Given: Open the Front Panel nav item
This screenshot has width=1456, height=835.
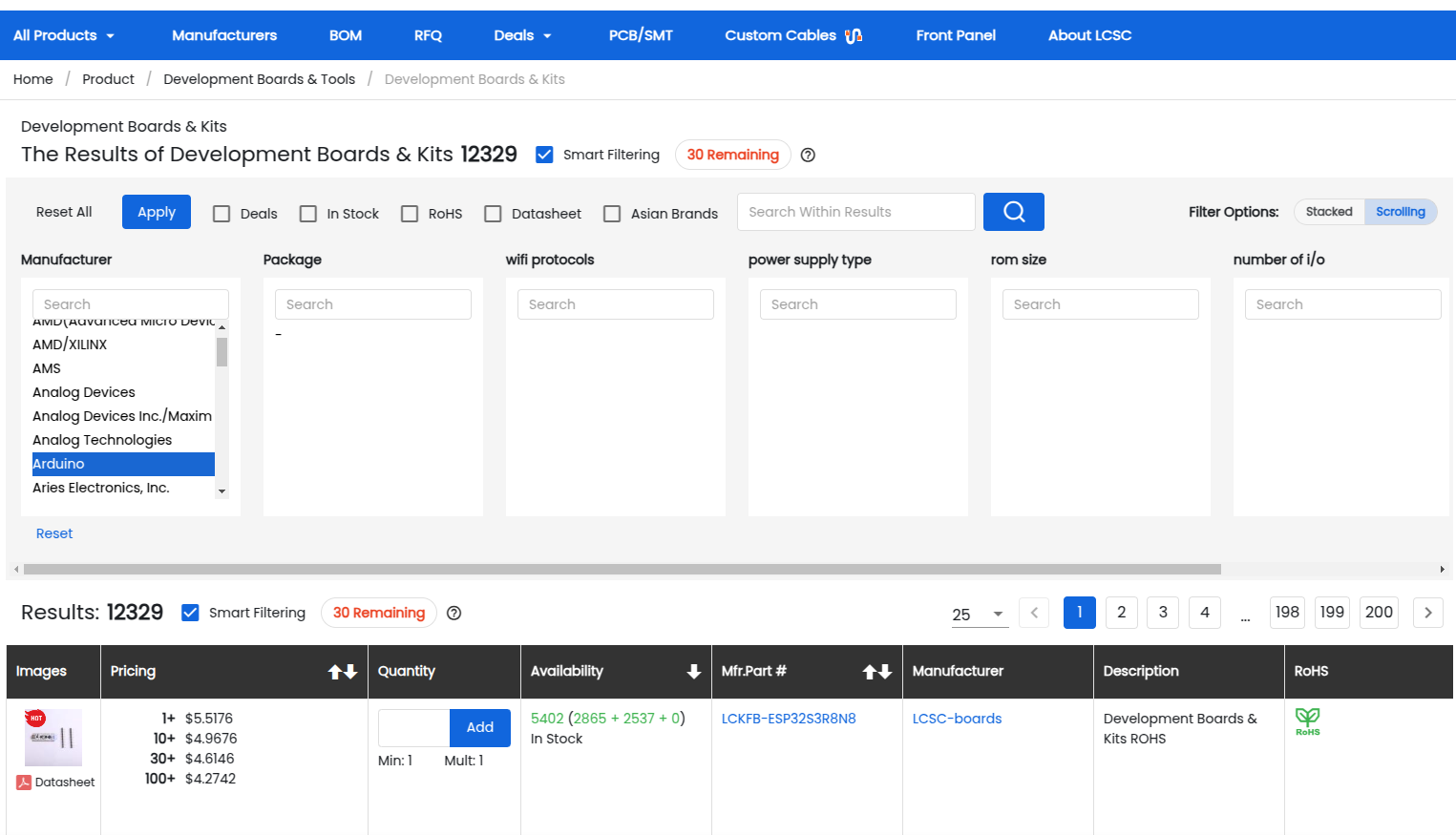Looking at the screenshot, I should pyautogui.click(x=956, y=35).
